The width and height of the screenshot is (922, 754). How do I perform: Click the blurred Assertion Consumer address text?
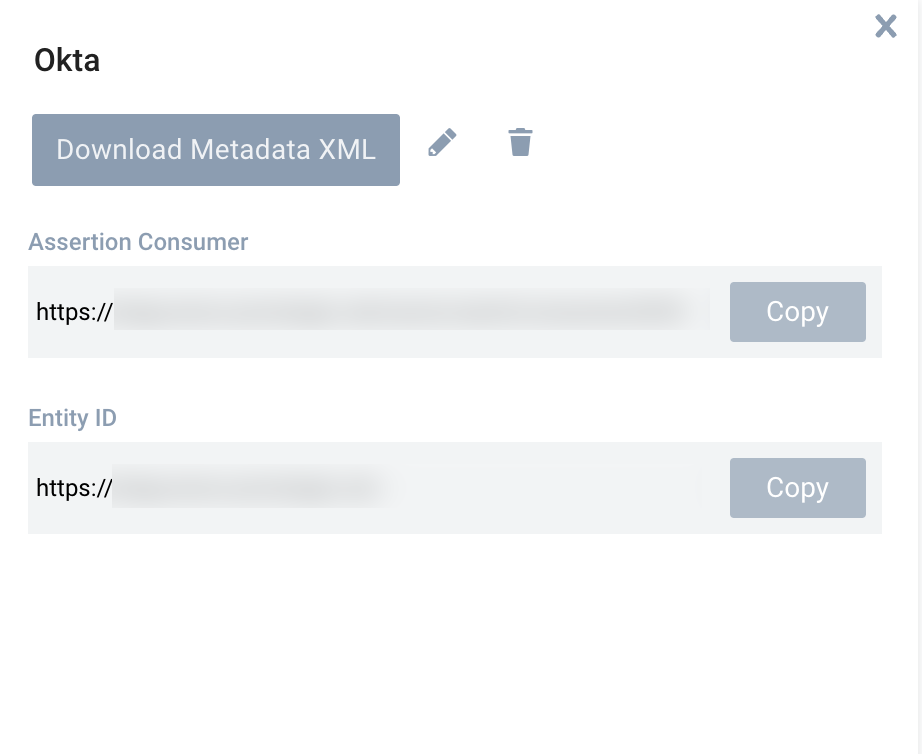point(410,310)
